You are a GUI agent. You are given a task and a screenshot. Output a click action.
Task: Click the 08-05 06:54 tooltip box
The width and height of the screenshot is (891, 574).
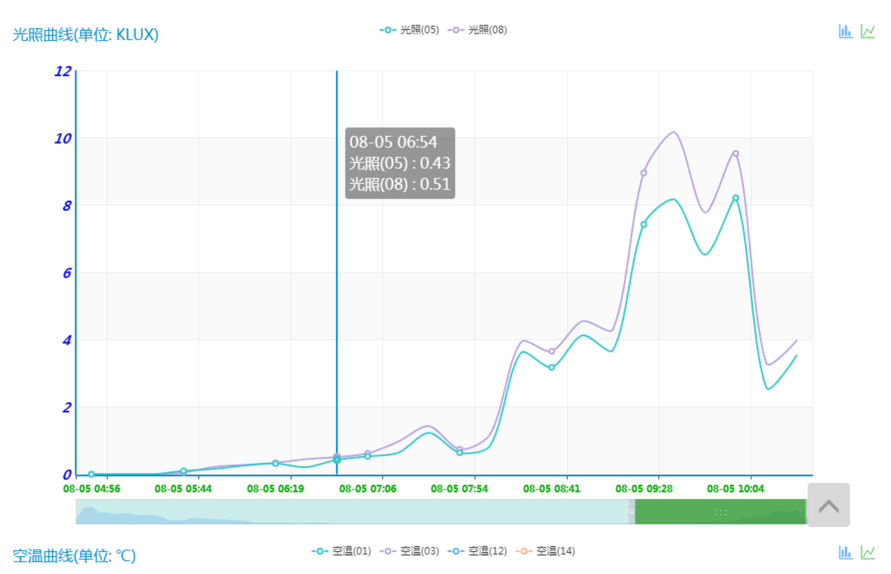(400, 163)
